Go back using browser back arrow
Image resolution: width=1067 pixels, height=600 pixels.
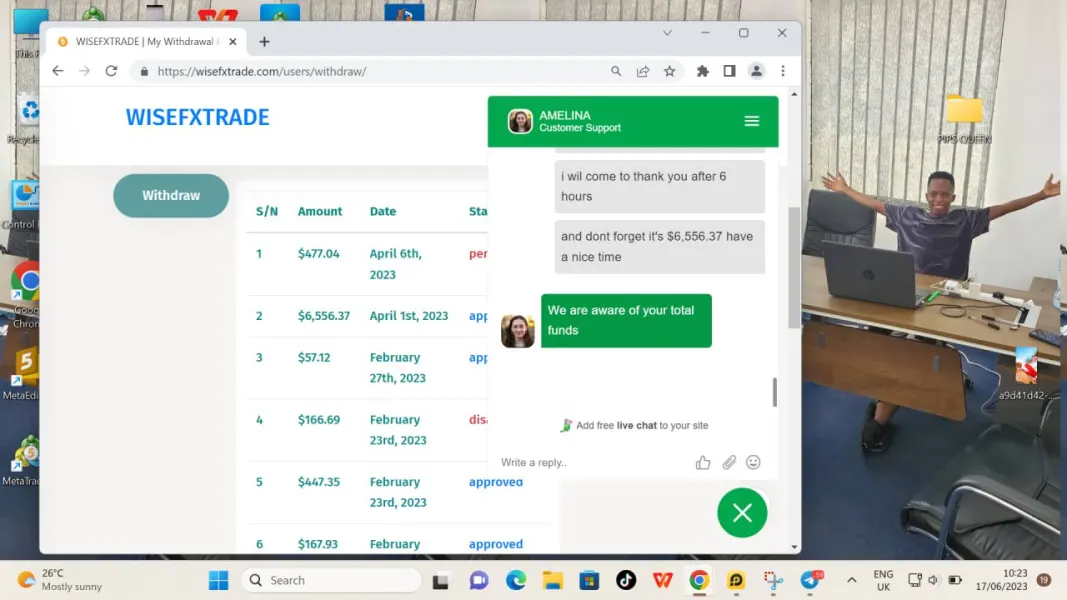click(58, 71)
